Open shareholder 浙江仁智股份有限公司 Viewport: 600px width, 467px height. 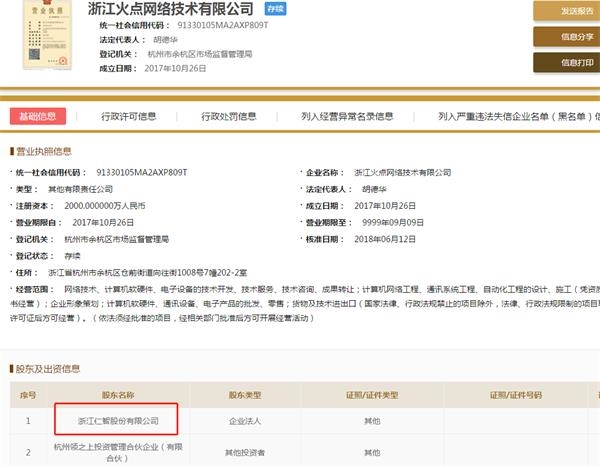118,421
